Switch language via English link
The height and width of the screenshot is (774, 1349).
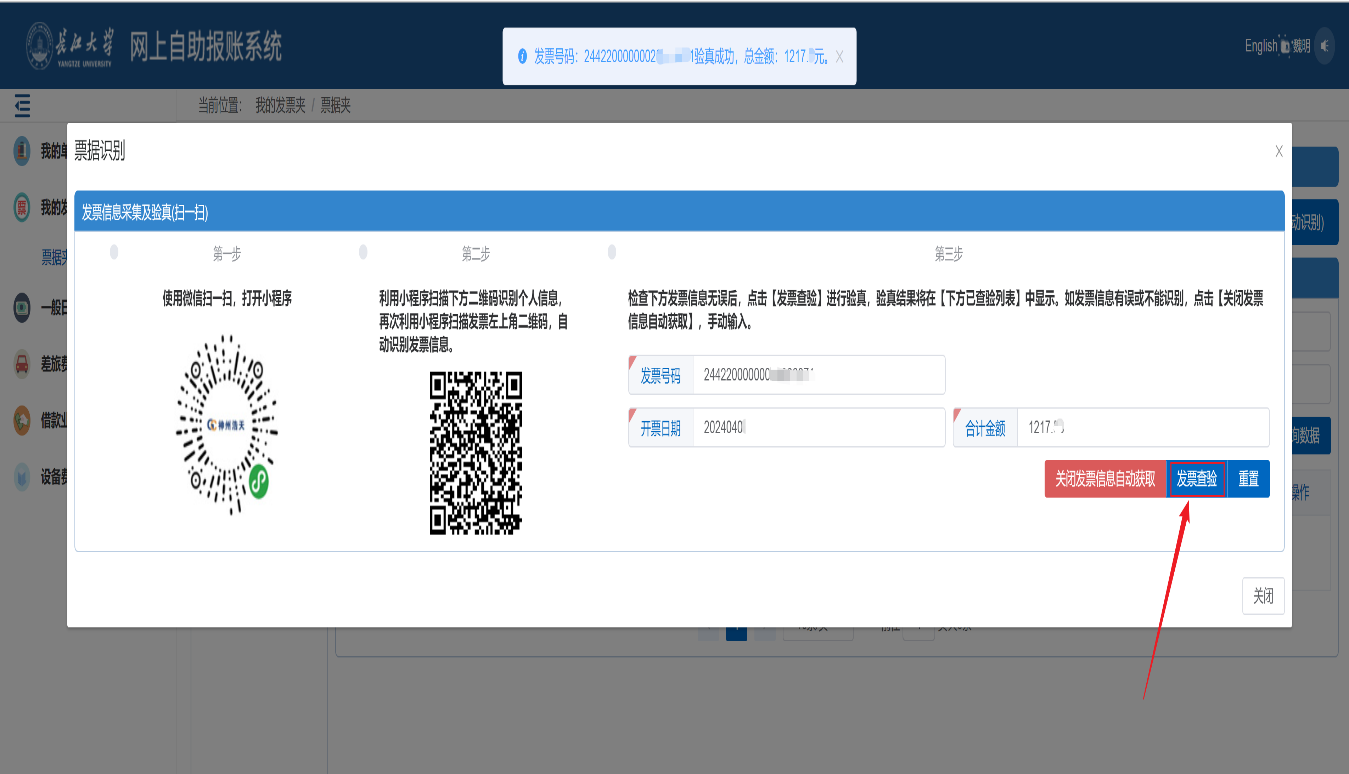tap(1260, 46)
